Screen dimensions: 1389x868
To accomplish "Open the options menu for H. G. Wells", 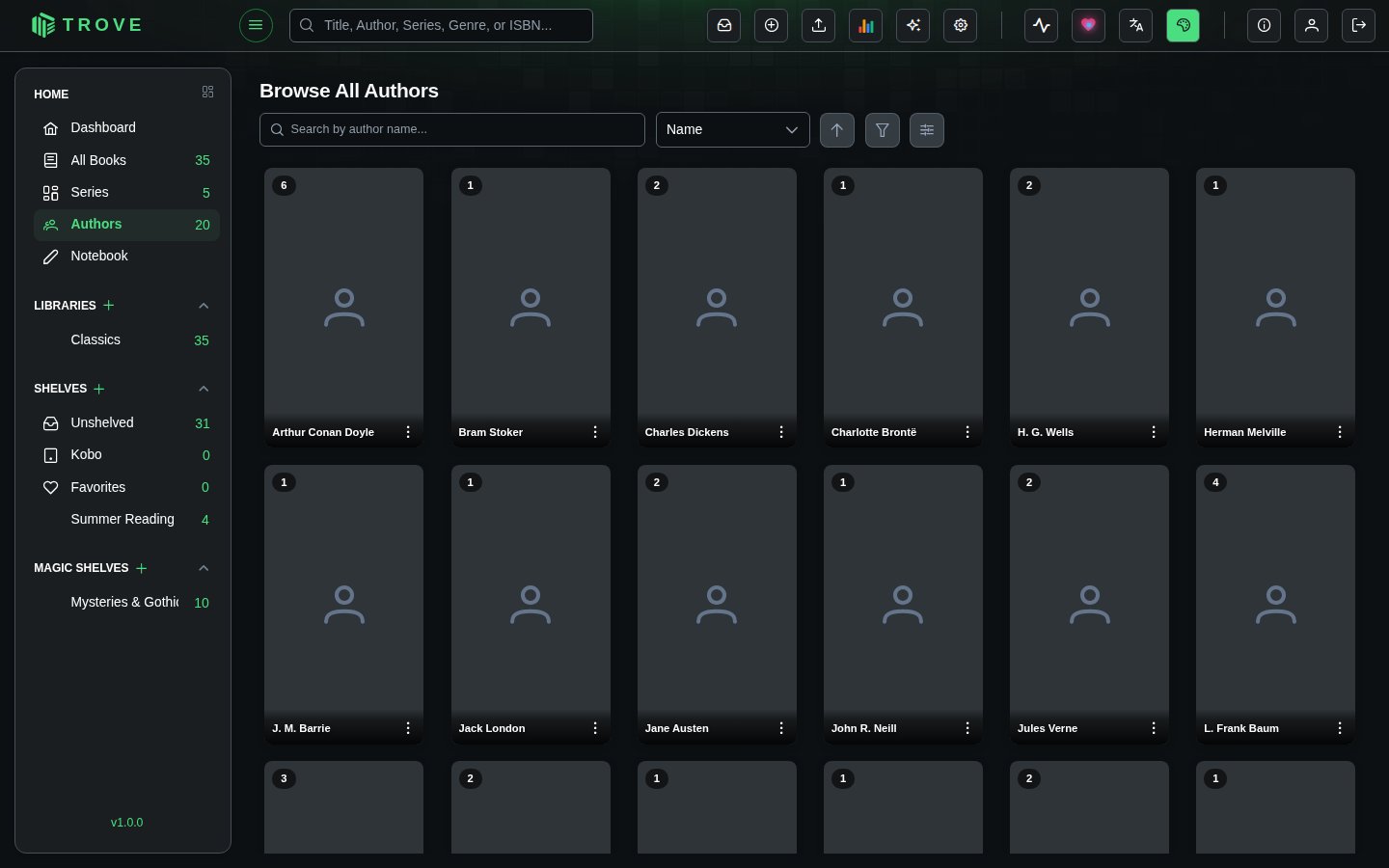I will pyautogui.click(x=1154, y=432).
